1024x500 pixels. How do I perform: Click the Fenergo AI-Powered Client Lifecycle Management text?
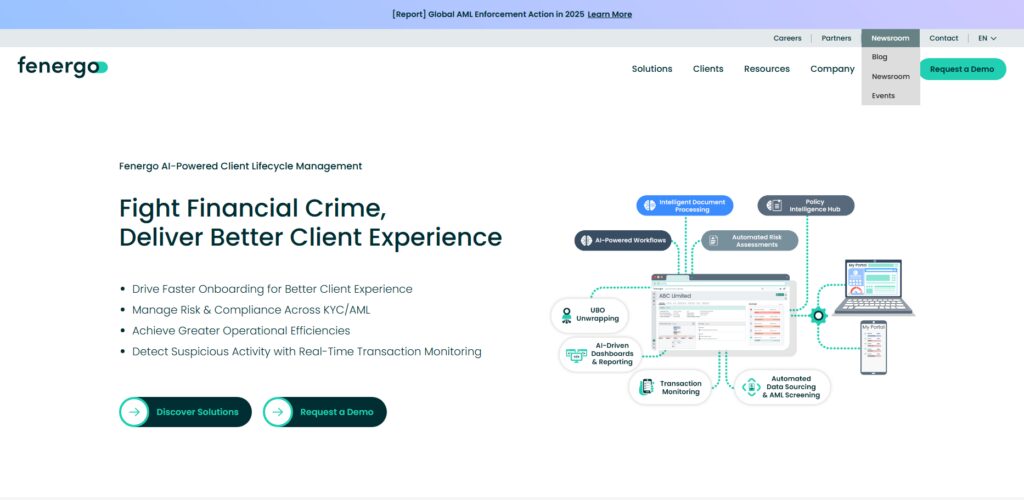tap(240, 166)
